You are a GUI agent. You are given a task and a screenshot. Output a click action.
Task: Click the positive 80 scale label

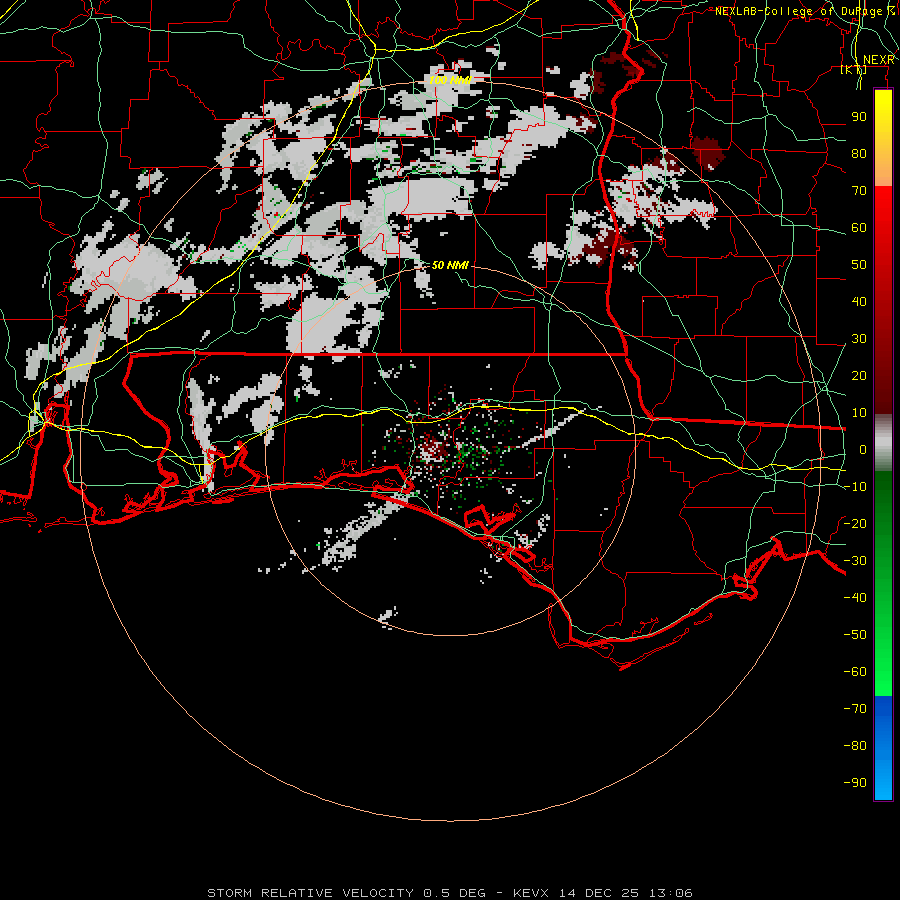click(859, 153)
